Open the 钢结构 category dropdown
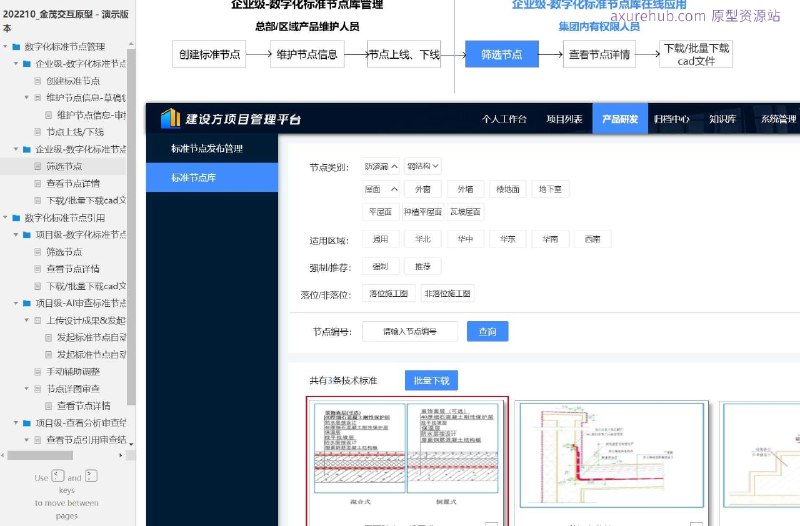The image size is (800, 526). pos(422,166)
